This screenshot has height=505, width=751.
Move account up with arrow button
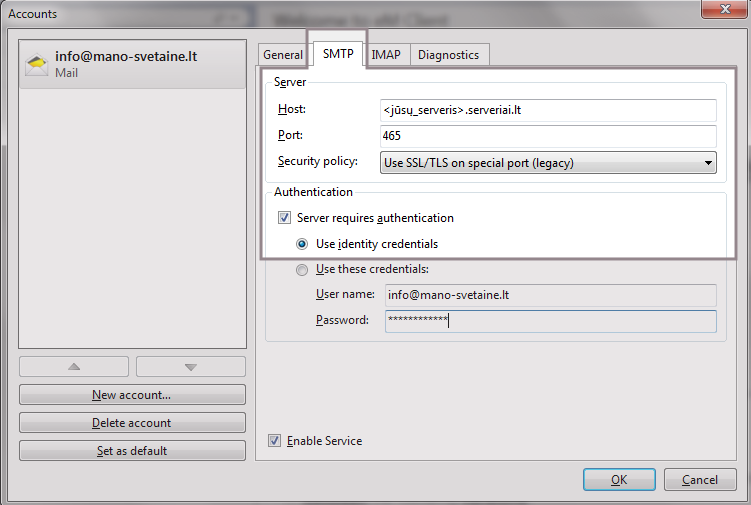click(74, 367)
